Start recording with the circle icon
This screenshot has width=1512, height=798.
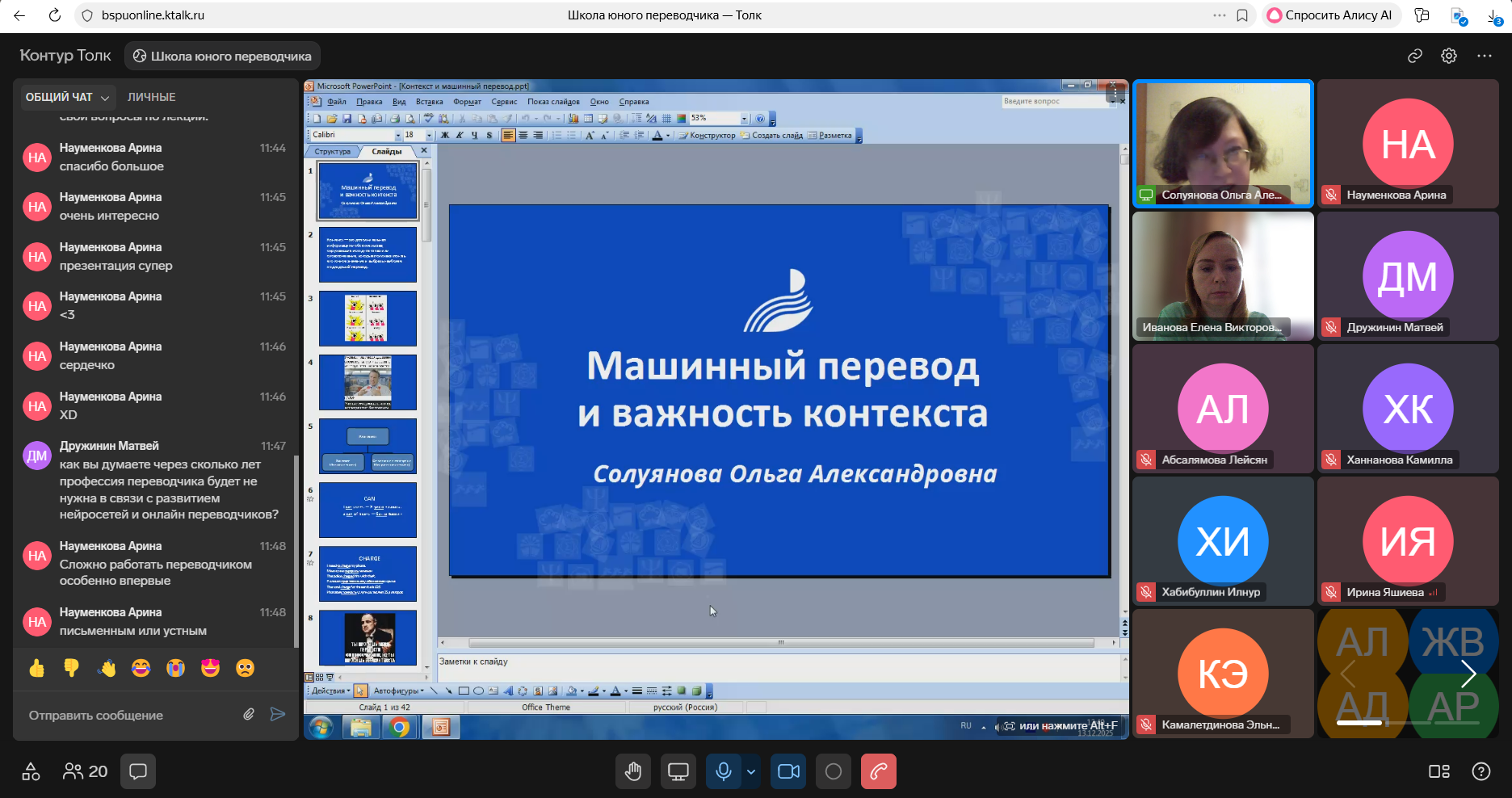[834, 771]
